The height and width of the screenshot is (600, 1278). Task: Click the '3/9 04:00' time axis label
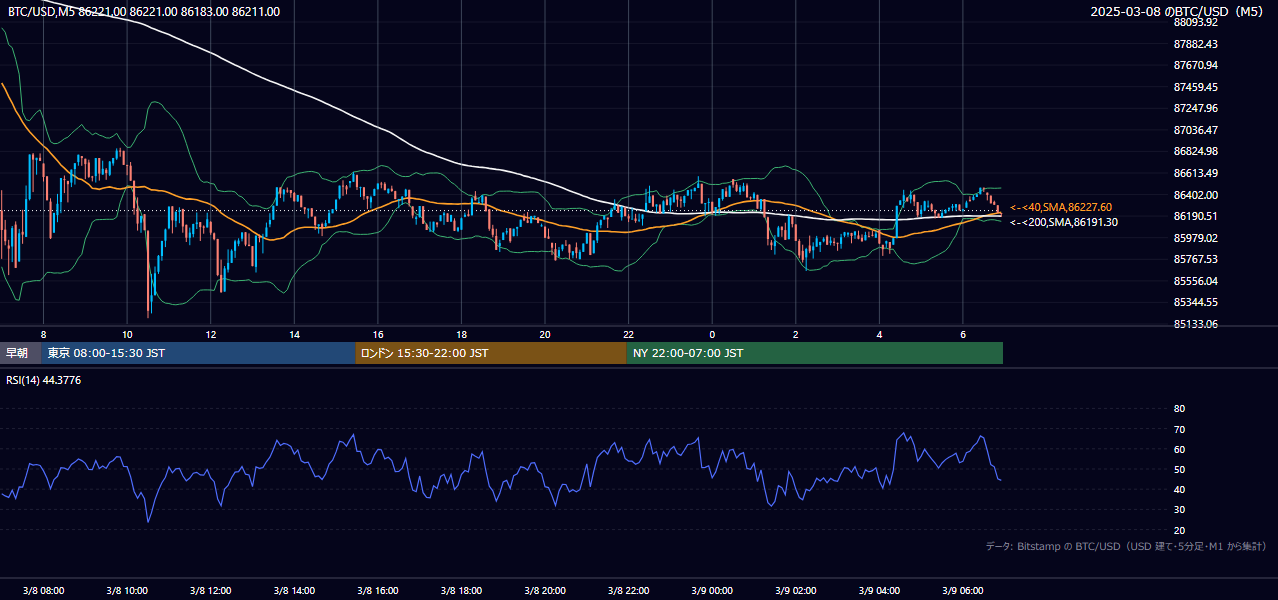[879, 591]
